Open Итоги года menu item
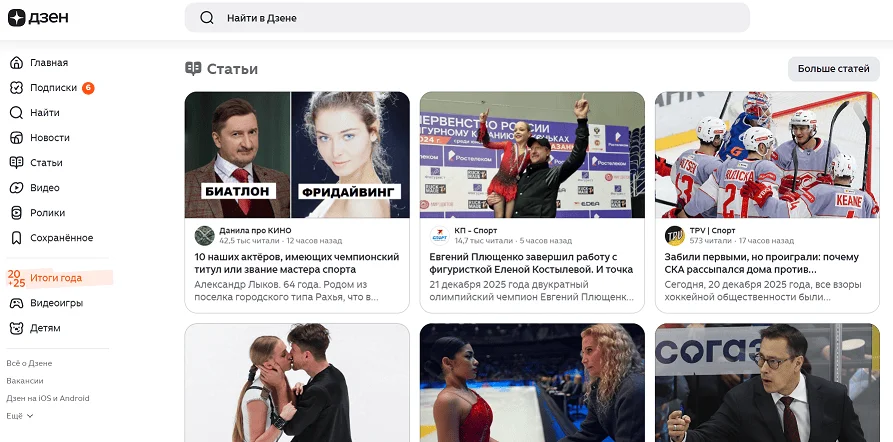The height and width of the screenshot is (442, 893). [x=56, y=278]
